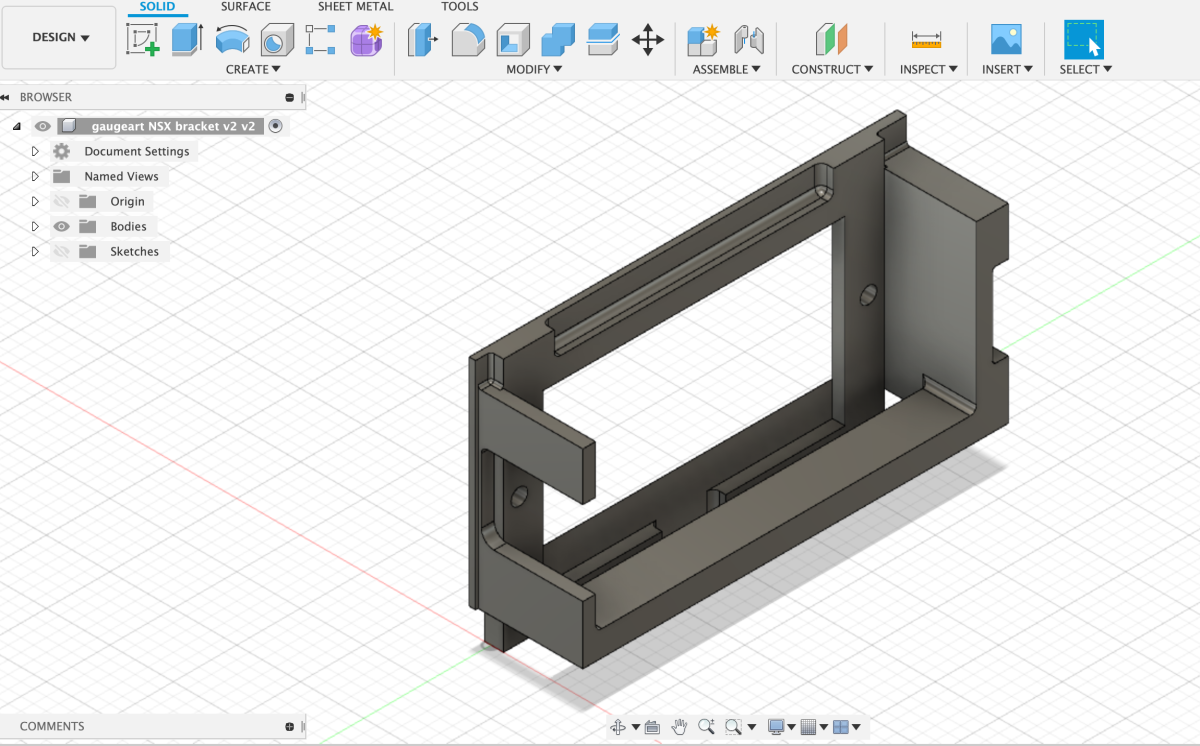Viewport: 1200px width, 746px height.
Task: Click the Look At icon
Action: tap(653, 727)
